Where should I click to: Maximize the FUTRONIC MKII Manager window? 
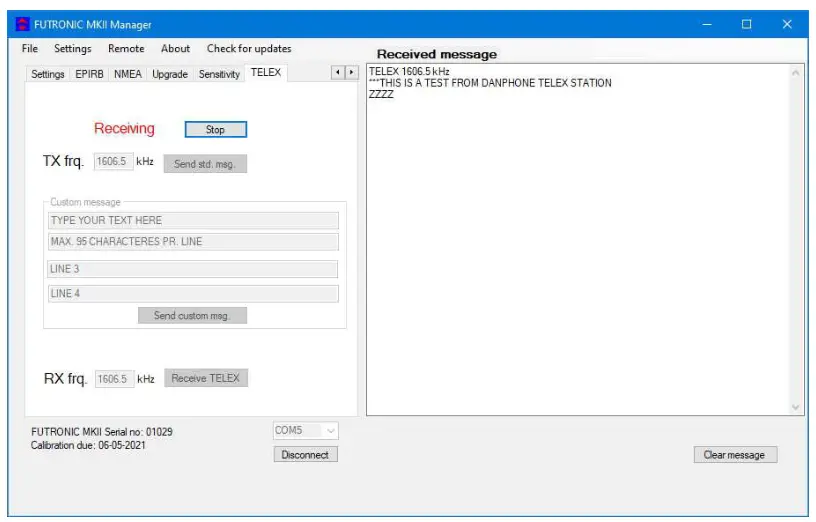coord(746,24)
